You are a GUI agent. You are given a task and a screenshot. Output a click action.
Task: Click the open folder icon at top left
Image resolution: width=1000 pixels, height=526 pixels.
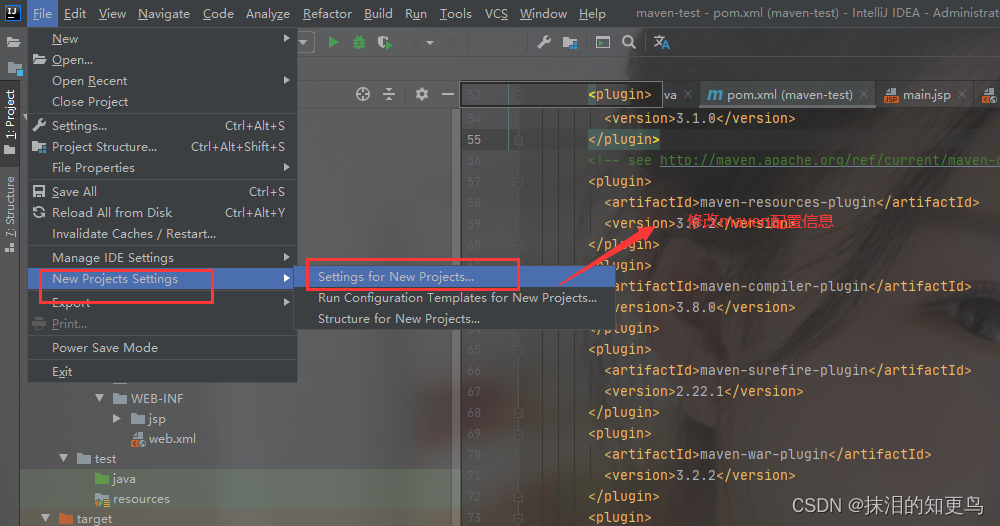(13, 42)
